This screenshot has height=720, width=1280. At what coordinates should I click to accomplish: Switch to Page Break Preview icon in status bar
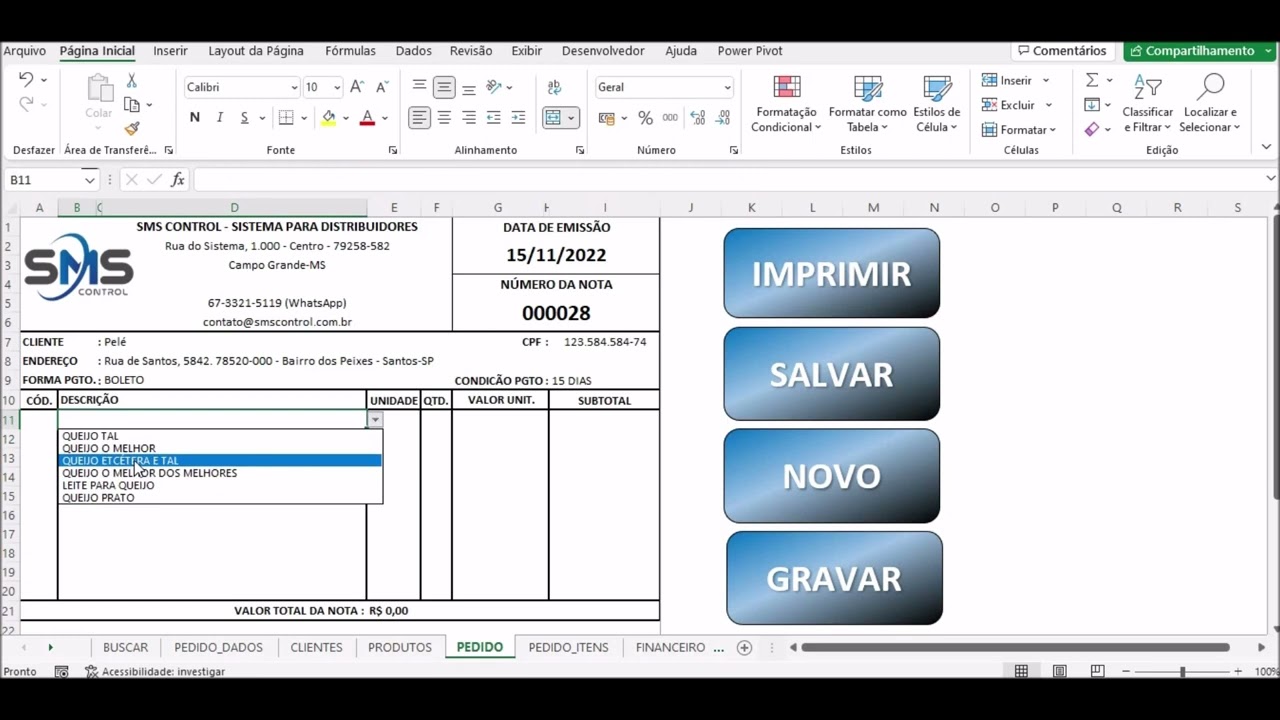[x=1097, y=671]
